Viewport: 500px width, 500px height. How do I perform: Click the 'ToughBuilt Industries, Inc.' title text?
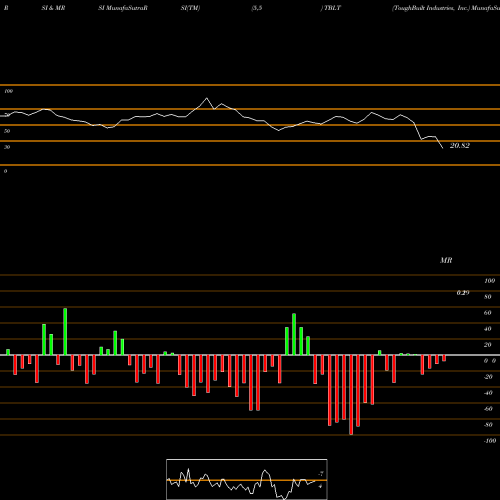coord(431,8)
